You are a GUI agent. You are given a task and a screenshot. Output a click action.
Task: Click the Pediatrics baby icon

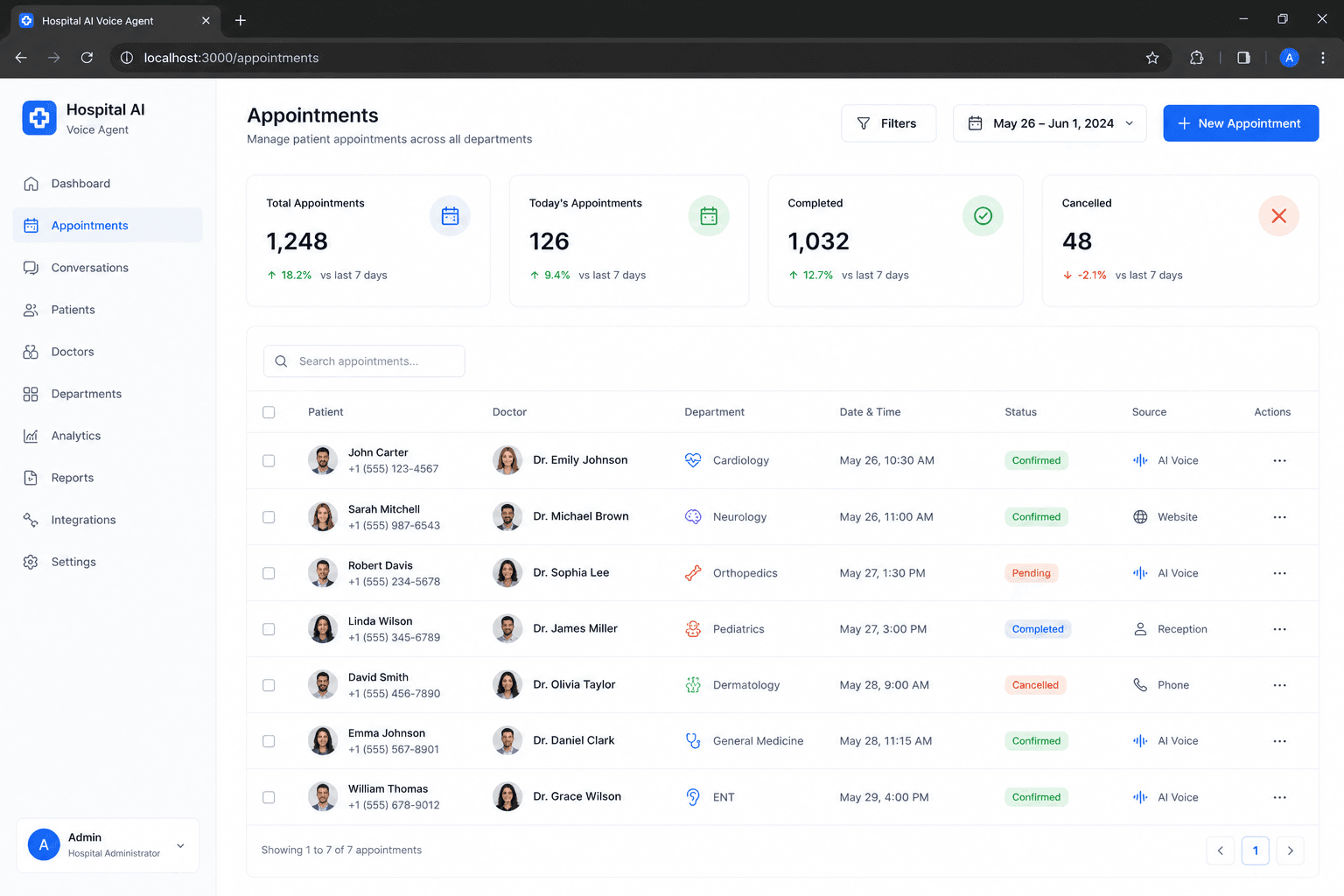693,629
